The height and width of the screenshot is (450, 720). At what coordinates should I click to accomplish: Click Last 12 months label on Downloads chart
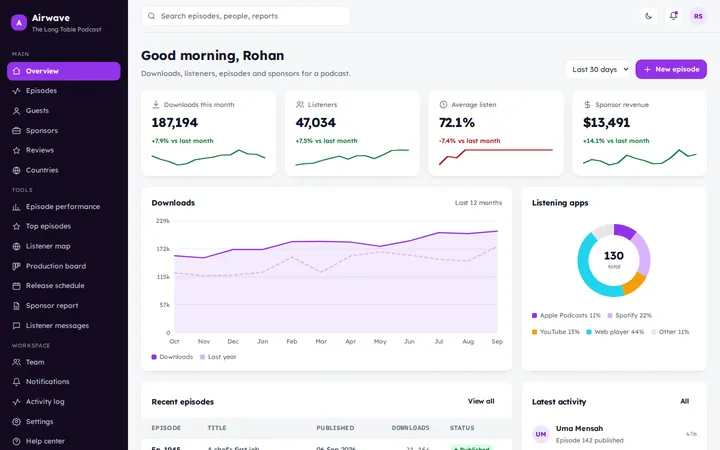click(x=478, y=203)
